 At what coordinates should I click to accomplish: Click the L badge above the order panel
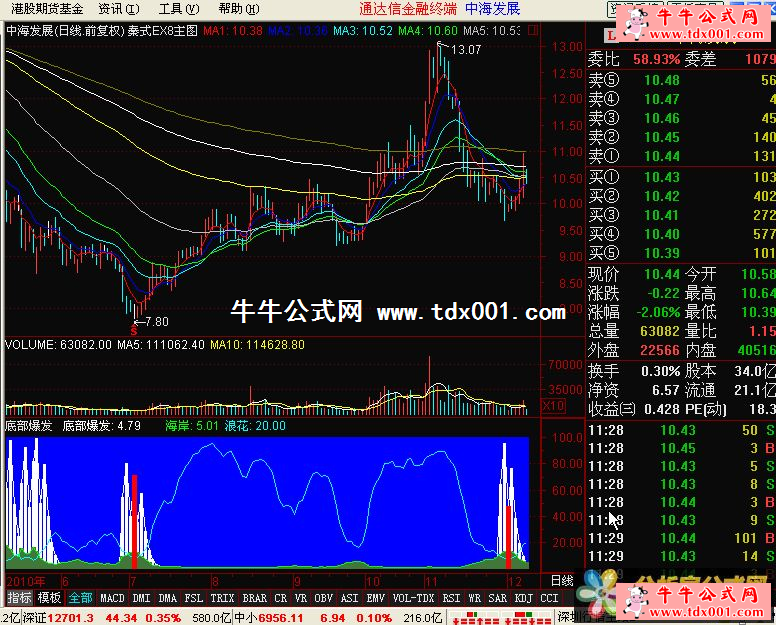(x=611, y=36)
